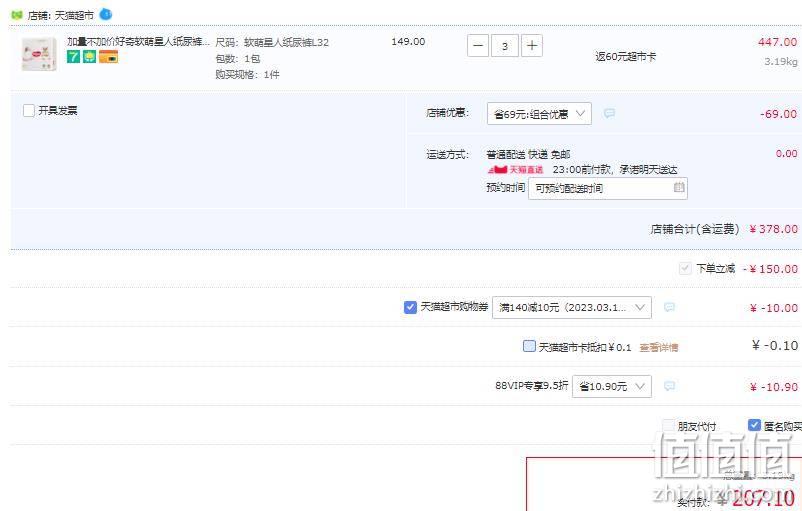
Task: Click the orange card badge icon
Action: [108, 56]
